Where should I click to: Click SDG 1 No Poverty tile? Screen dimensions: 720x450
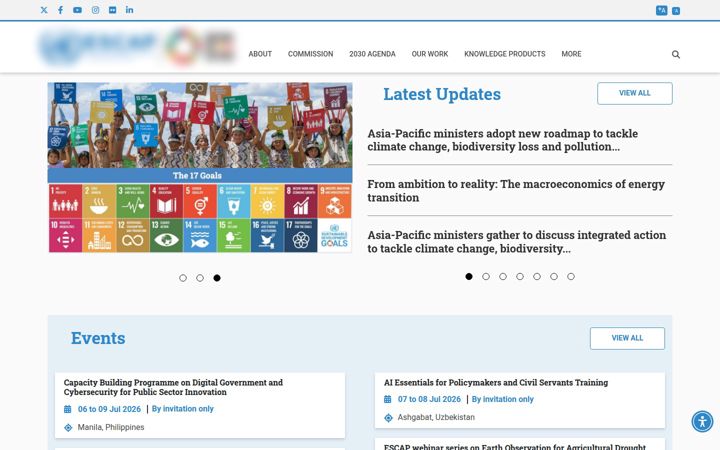click(x=65, y=201)
